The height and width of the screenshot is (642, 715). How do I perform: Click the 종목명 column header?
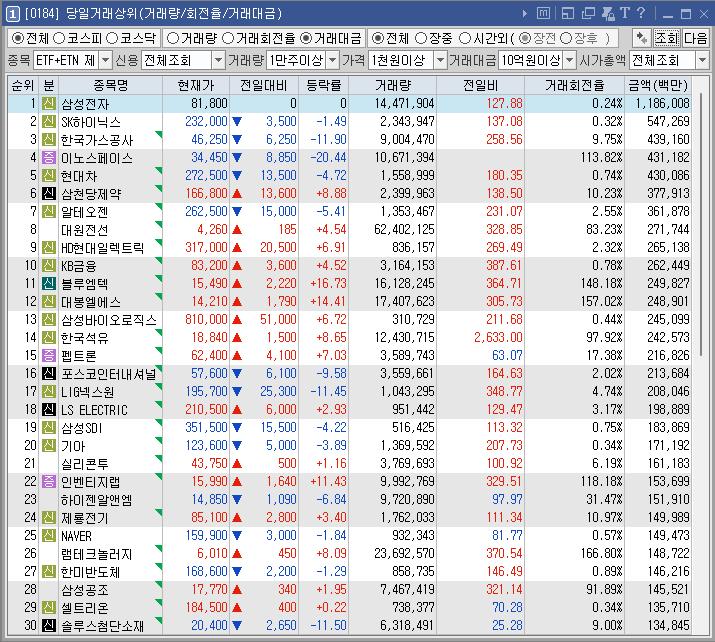pyautogui.click(x=110, y=85)
